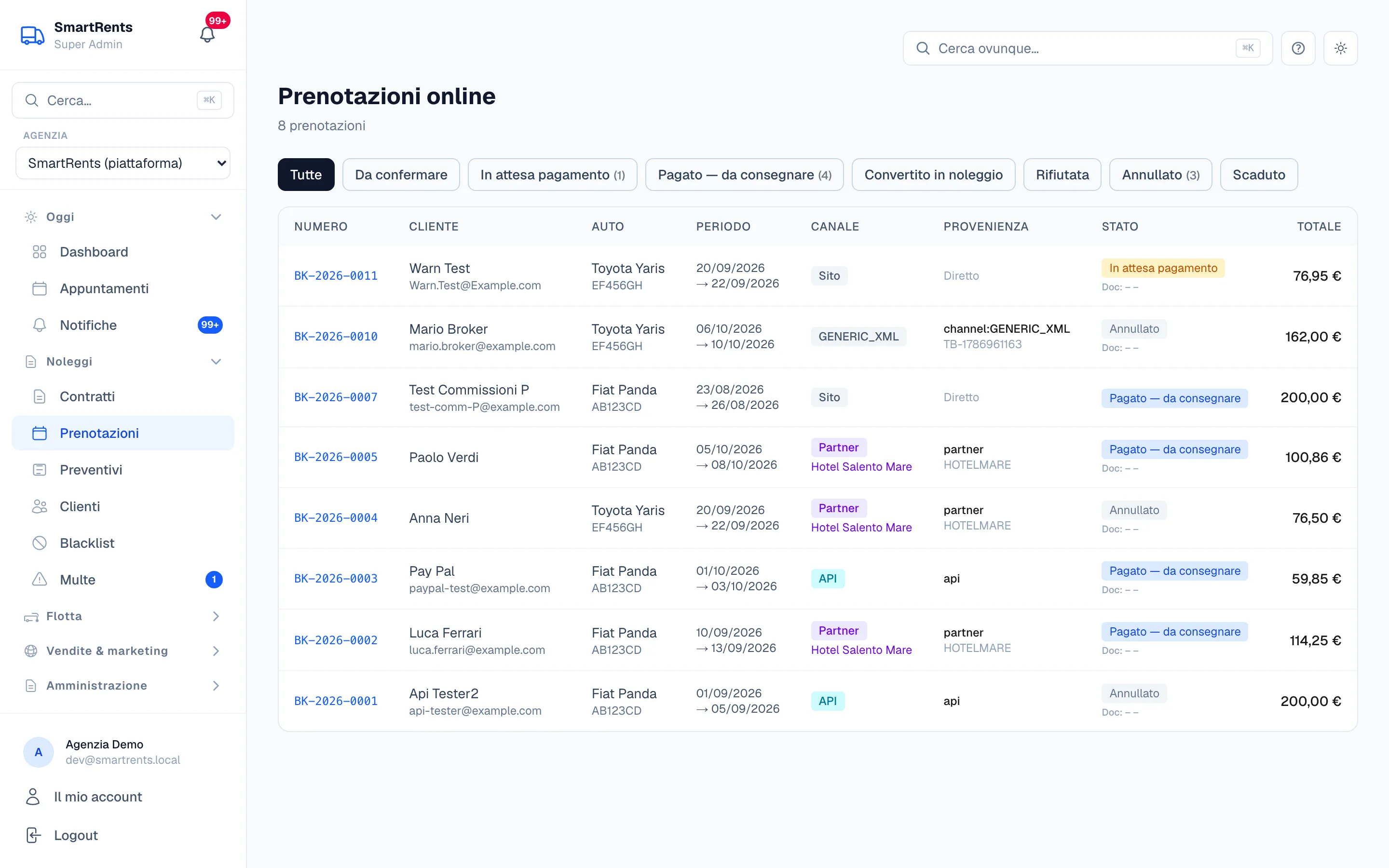Collapse the Oggi section
The image size is (1389, 868).
click(x=123, y=217)
